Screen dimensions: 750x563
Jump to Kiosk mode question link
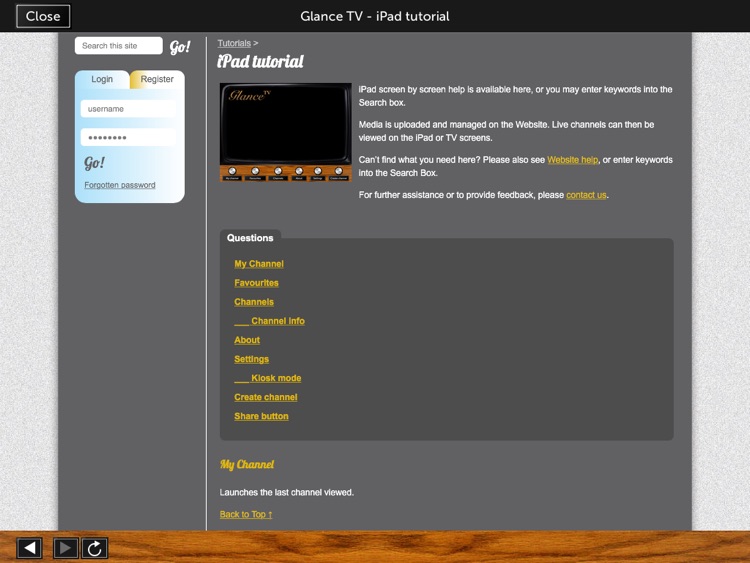pyautogui.click(x=268, y=378)
